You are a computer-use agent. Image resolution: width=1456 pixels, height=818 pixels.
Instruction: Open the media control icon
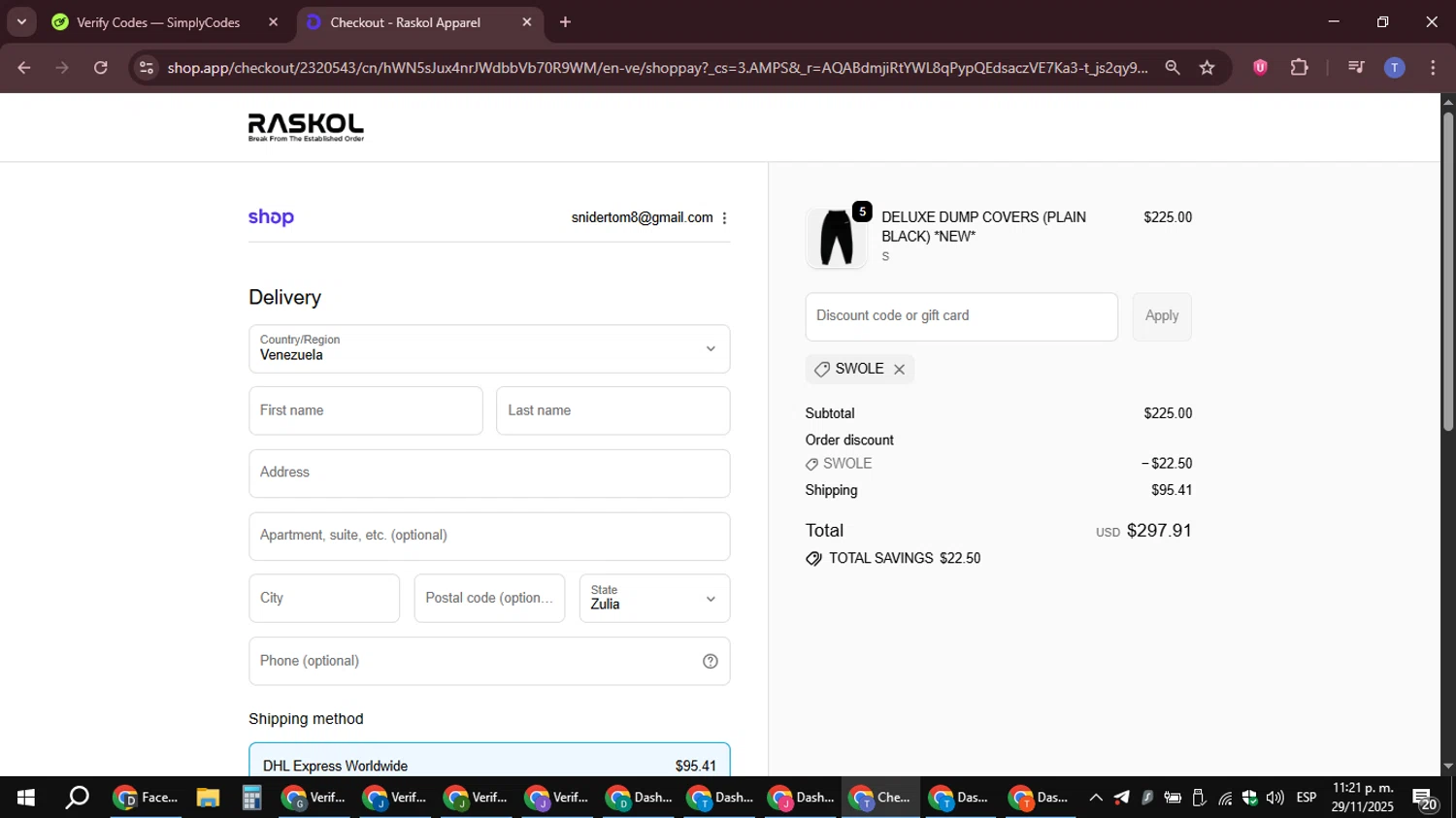[x=1356, y=68]
